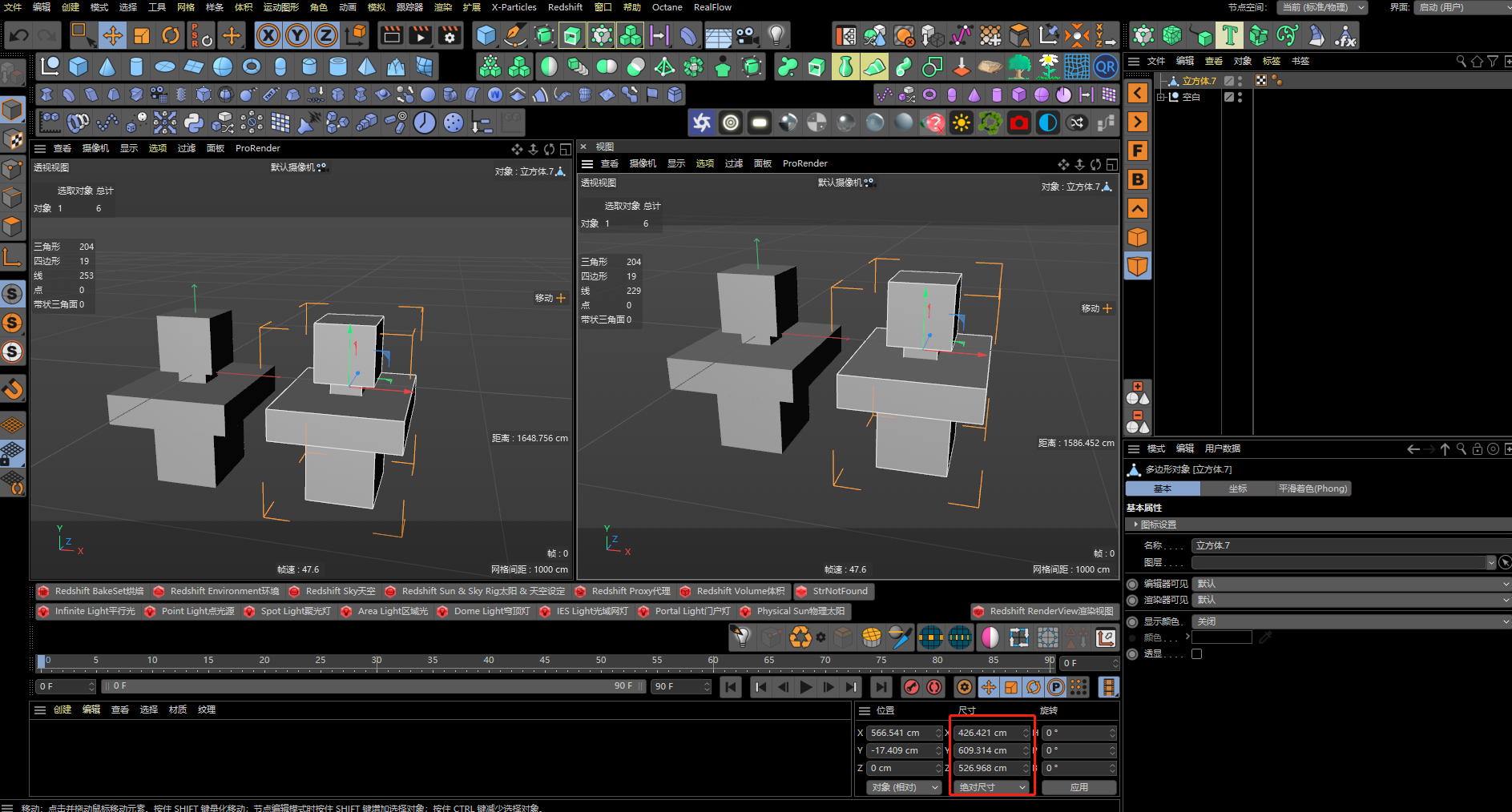Toggle autokeying red button
Viewport: 1512px width, 812px height.
click(x=934, y=687)
